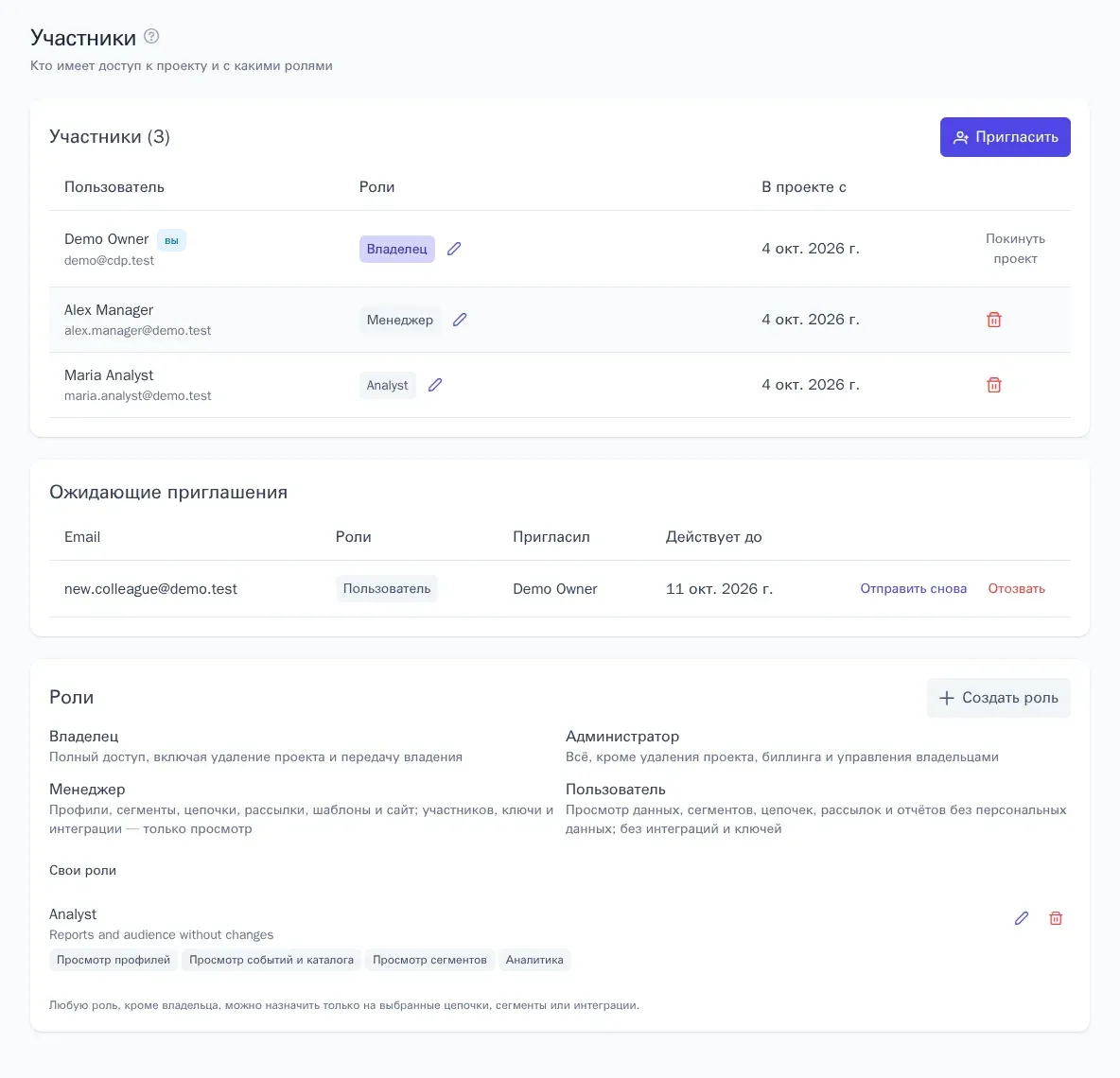Click the В проекте с column header
Viewport: 1120px width, 1078px height.
803,187
